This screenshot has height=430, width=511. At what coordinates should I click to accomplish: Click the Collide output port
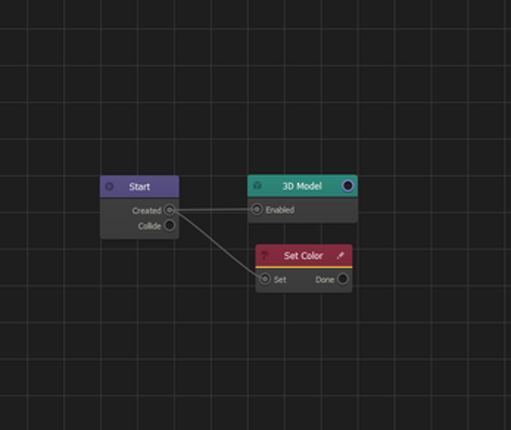click(170, 225)
